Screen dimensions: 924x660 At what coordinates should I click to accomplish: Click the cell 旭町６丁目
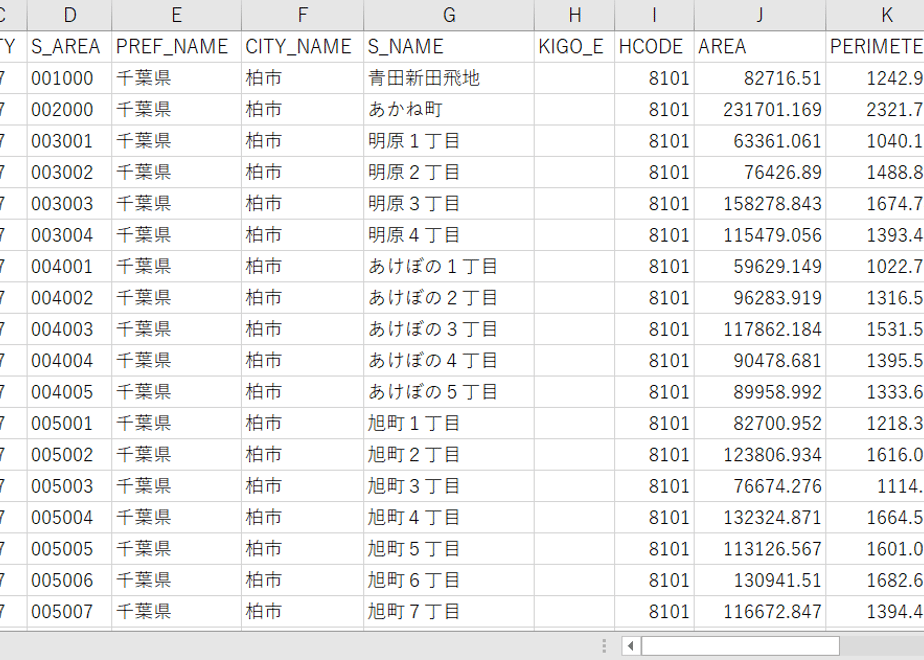pyautogui.click(x=449, y=580)
